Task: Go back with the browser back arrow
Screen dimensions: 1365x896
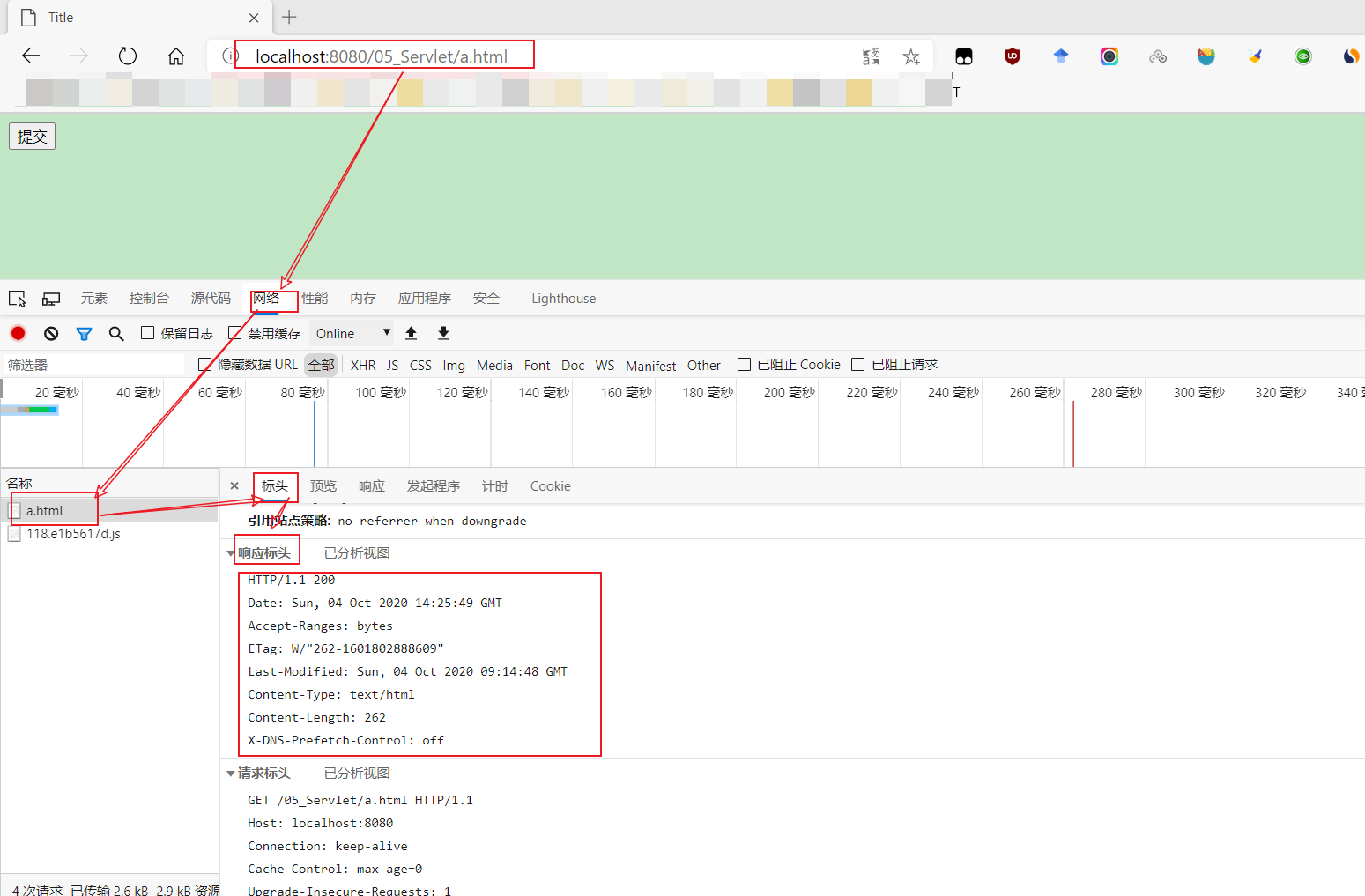Action: coord(31,56)
